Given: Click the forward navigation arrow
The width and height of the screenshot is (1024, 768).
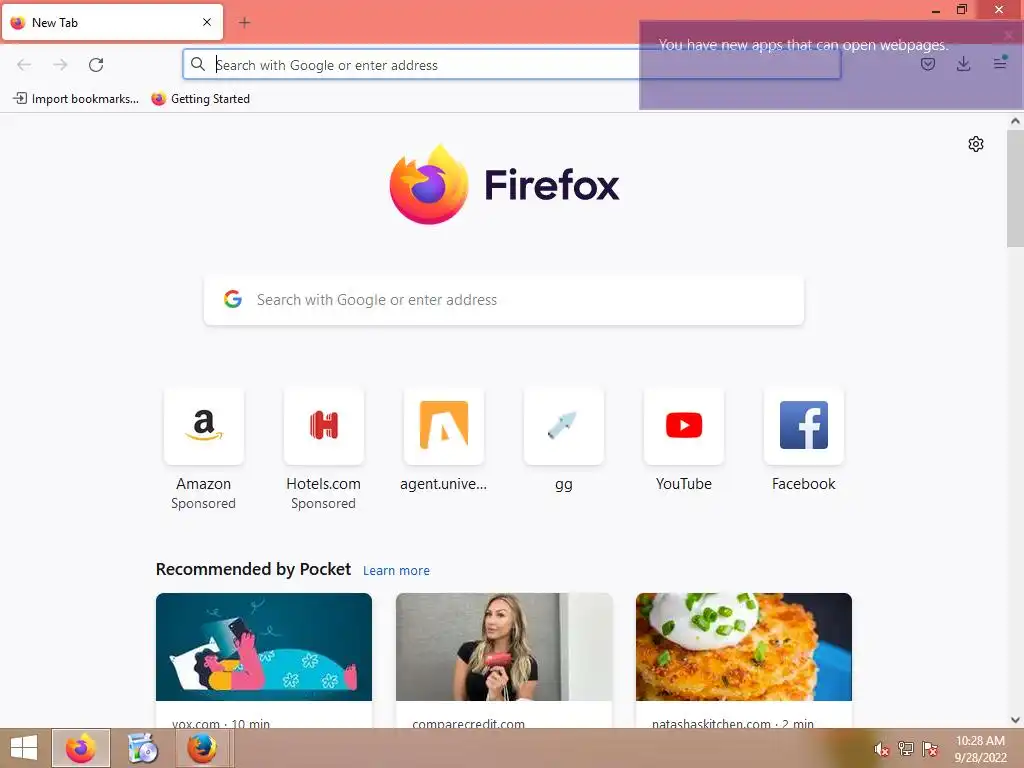Looking at the screenshot, I should [x=60, y=65].
